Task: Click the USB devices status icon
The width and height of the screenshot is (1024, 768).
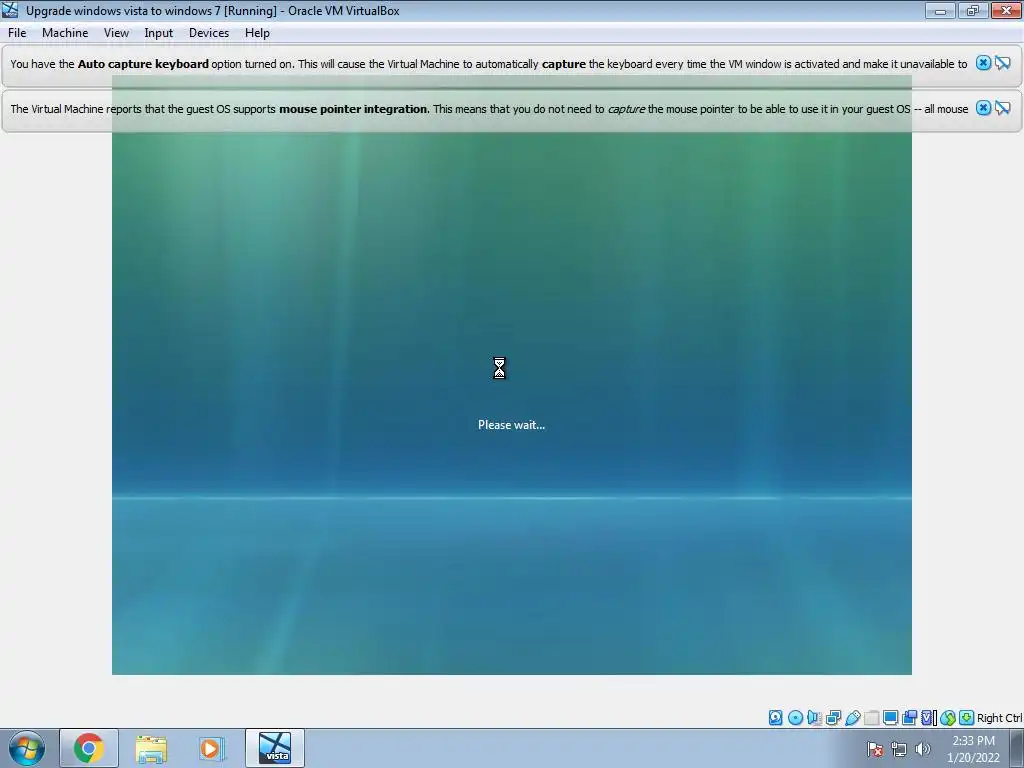Action: (x=852, y=718)
